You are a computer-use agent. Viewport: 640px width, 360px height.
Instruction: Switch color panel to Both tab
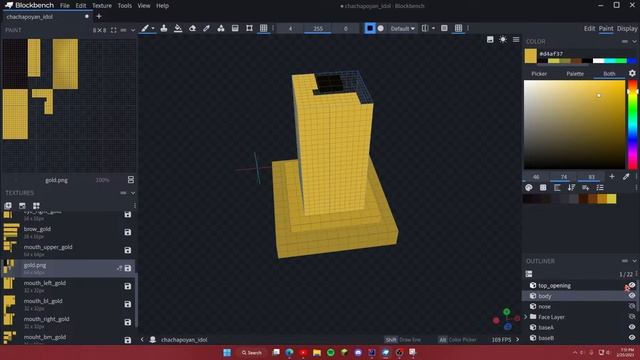coord(609,74)
